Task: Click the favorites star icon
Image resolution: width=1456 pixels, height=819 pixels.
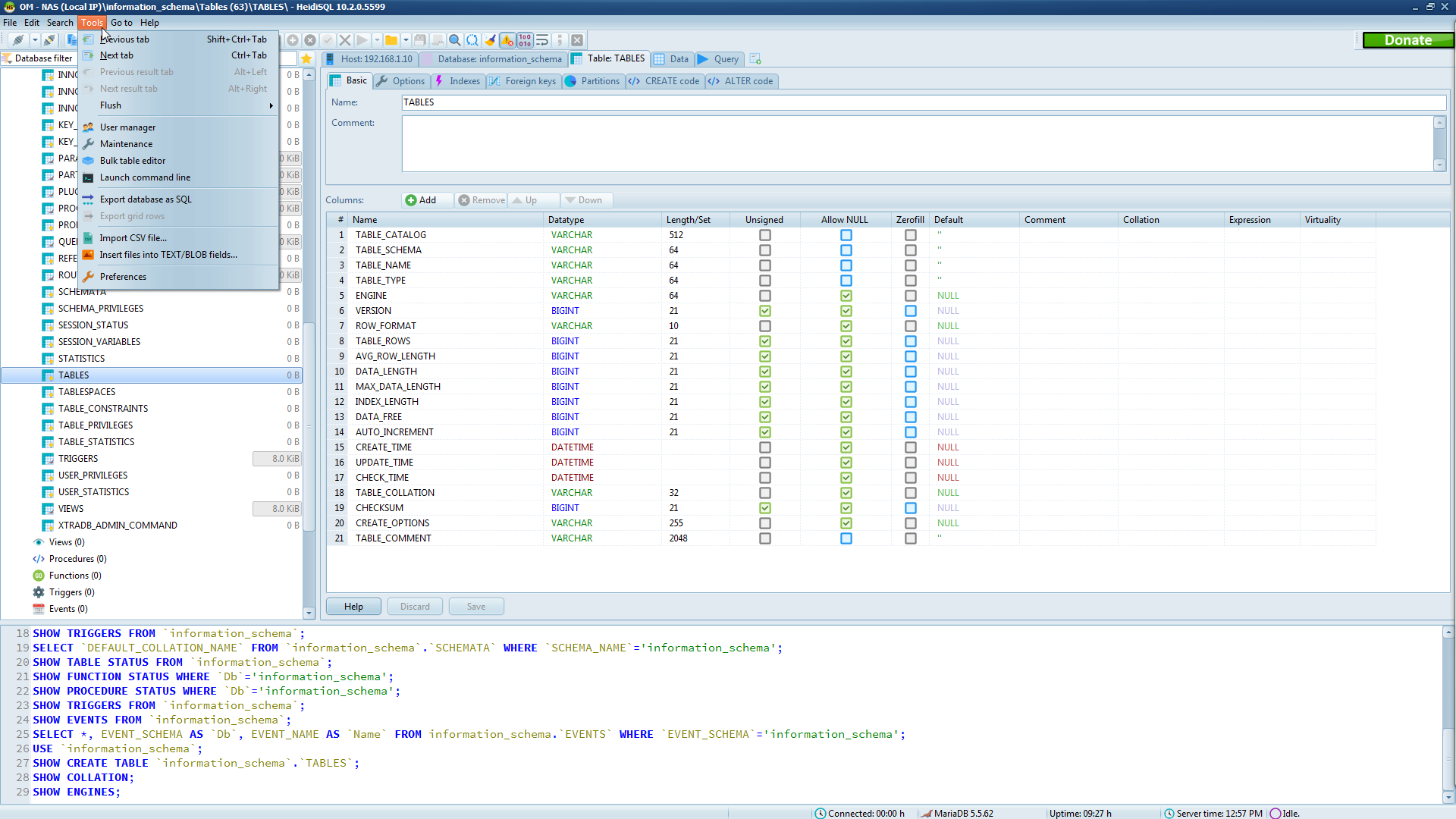Action: click(306, 58)
